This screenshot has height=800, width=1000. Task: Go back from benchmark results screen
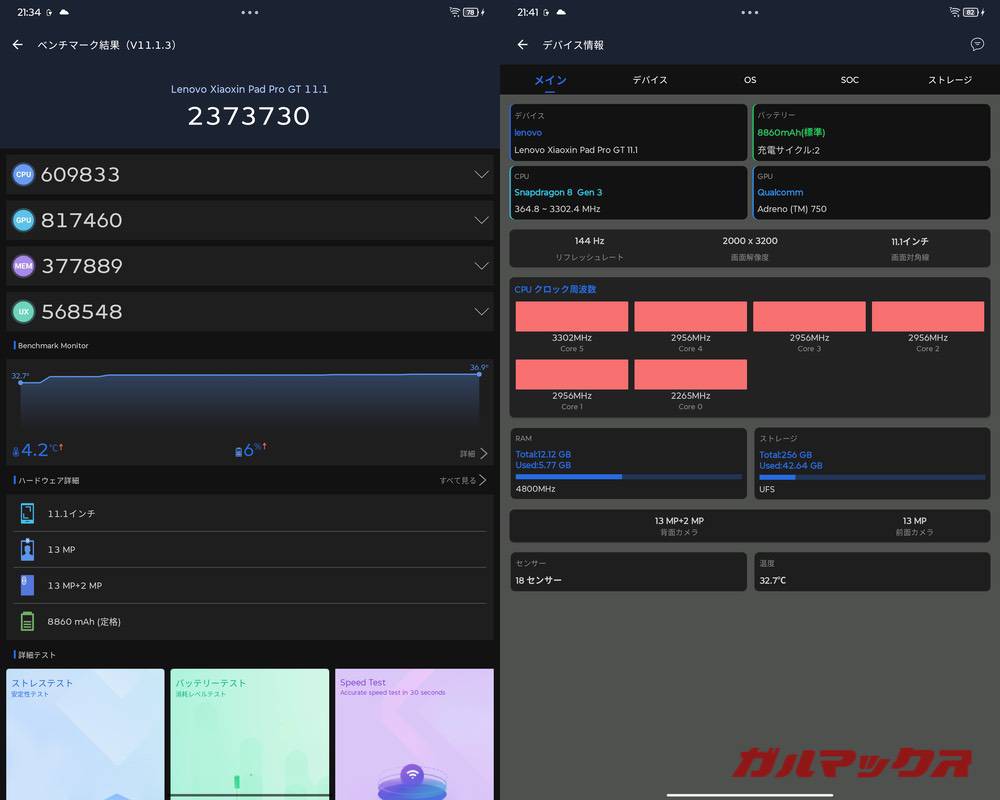[18, 45]
